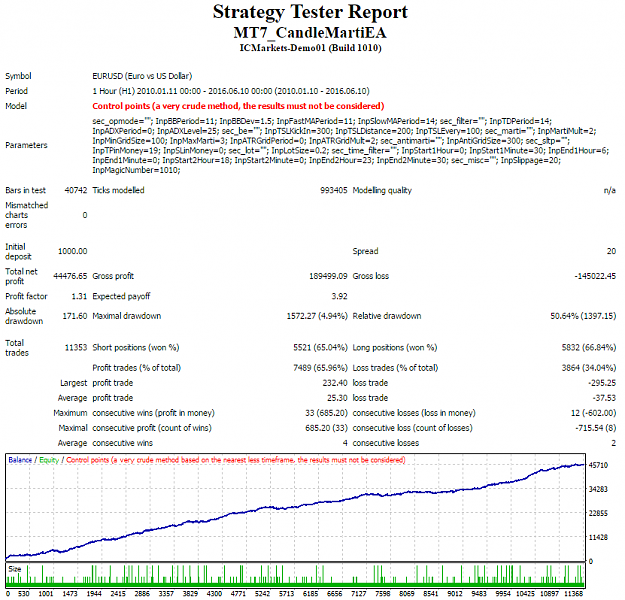Select Bars in test value 40742
This screenshot has width=625, height=600.
click(76, 190)
